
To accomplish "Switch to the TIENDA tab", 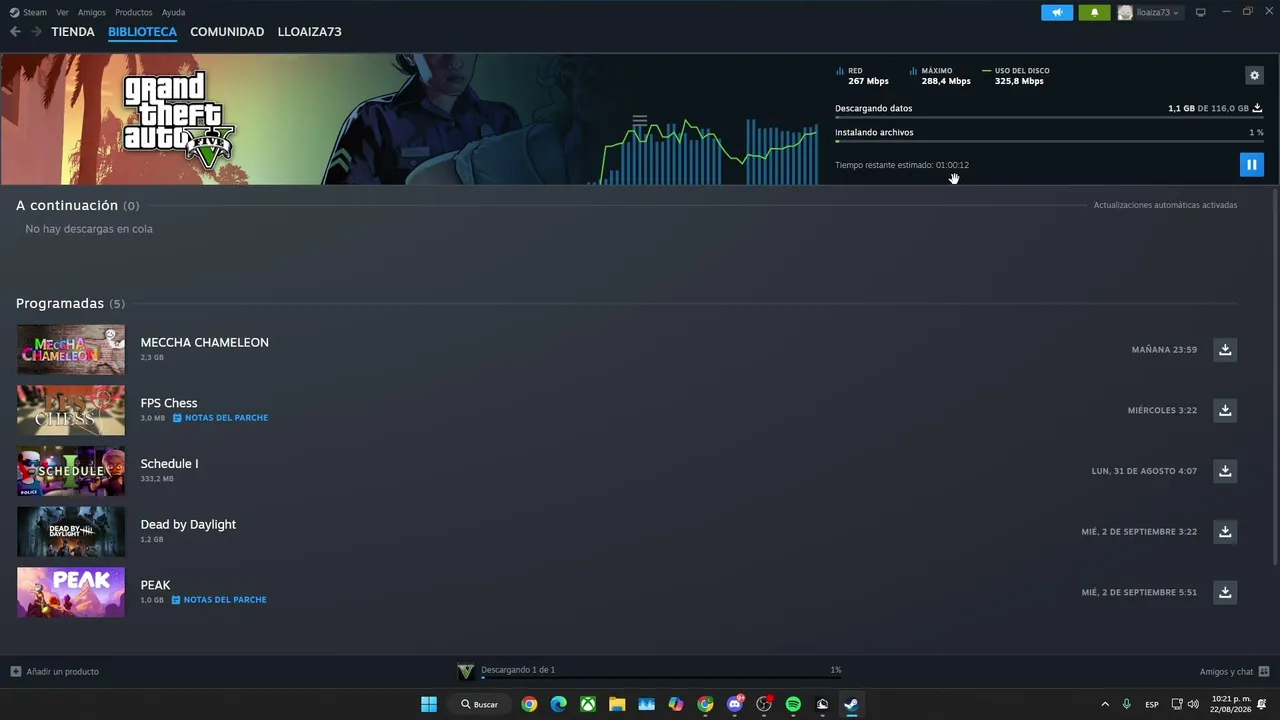I will pyautogui.click(x=73, y=32).
